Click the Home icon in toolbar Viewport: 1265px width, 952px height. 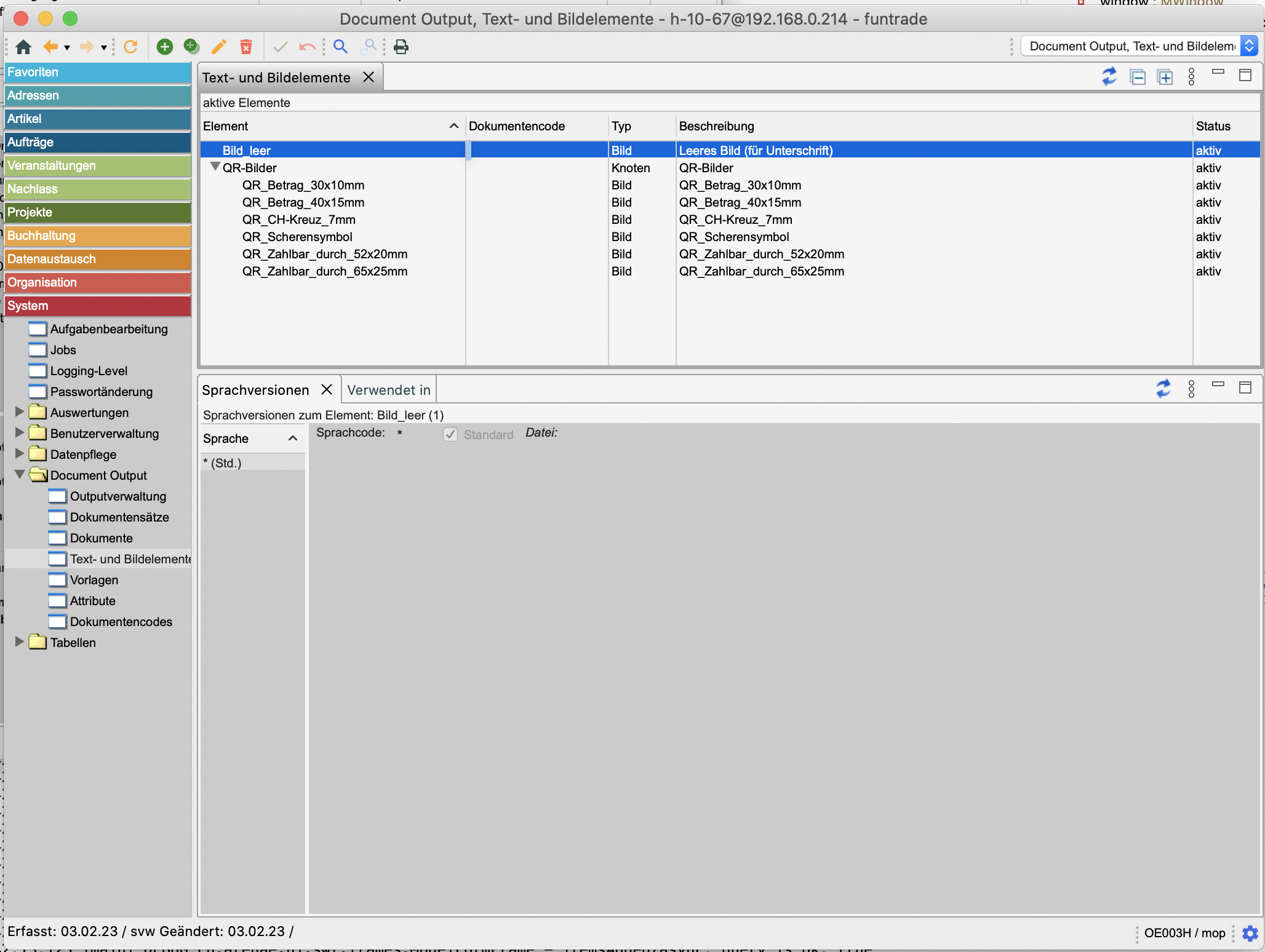point(23,47)
